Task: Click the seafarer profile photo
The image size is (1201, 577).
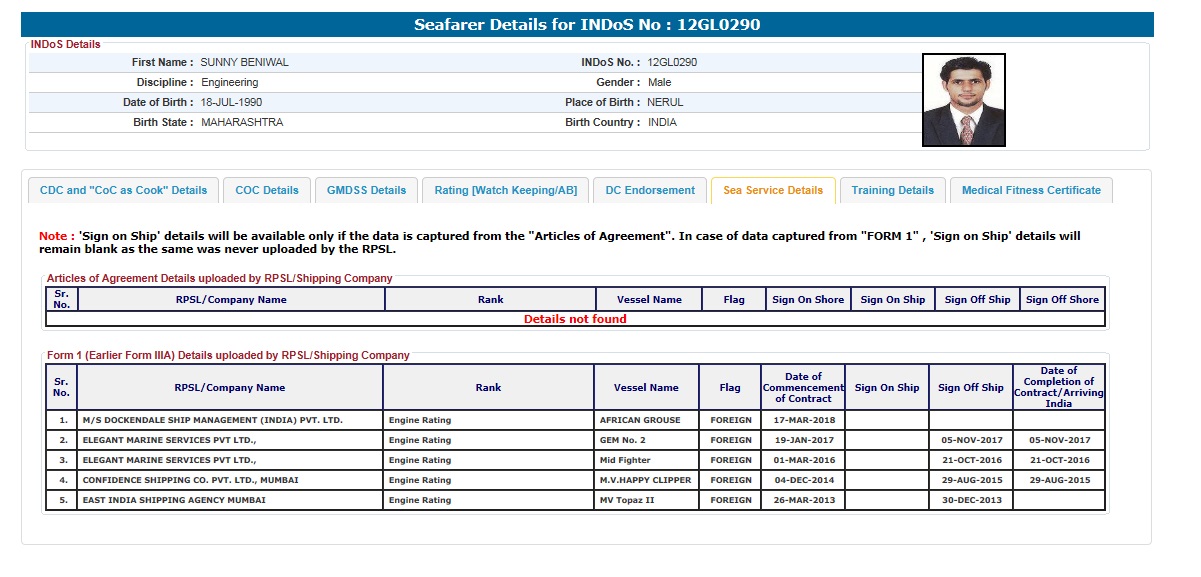Action: tap(963, 100)
